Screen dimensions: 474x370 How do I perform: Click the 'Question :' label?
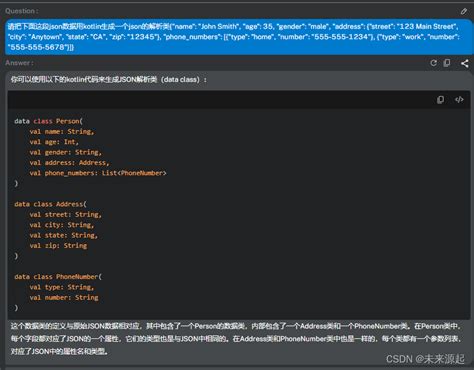(22, 11)
